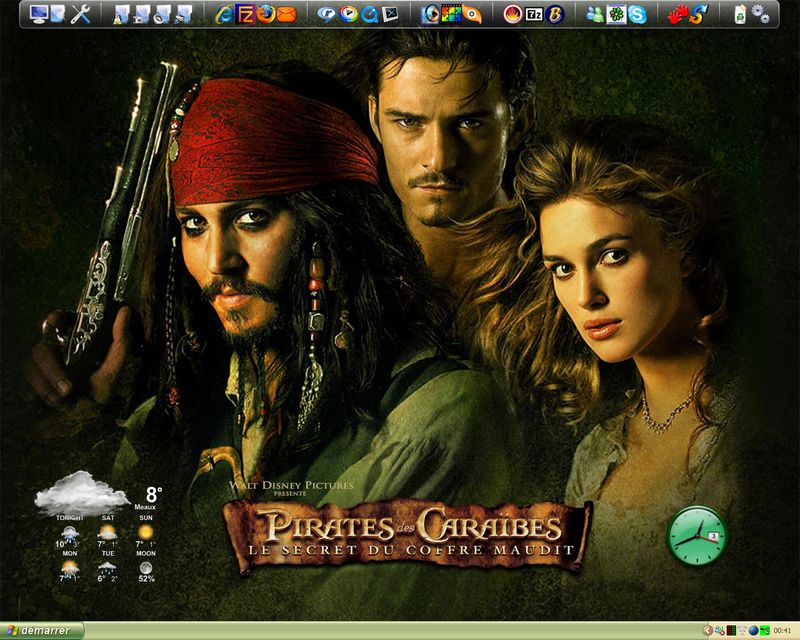800x640 pixels.
Task: Open the red hands icon in dock
Action: pyautogui.click(x=678, y=14)
